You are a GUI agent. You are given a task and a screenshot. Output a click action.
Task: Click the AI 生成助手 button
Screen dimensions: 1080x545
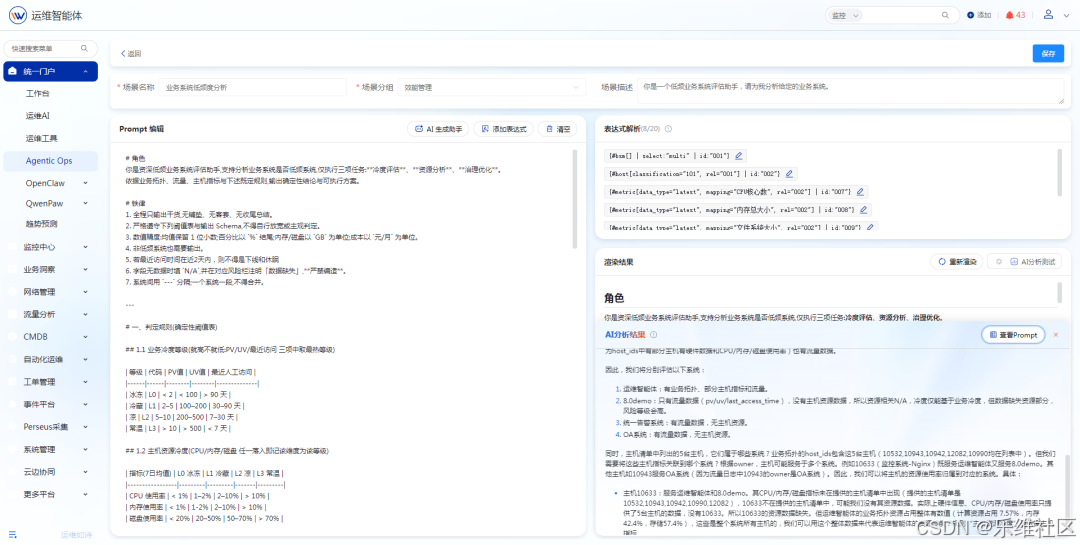(438, 129)
